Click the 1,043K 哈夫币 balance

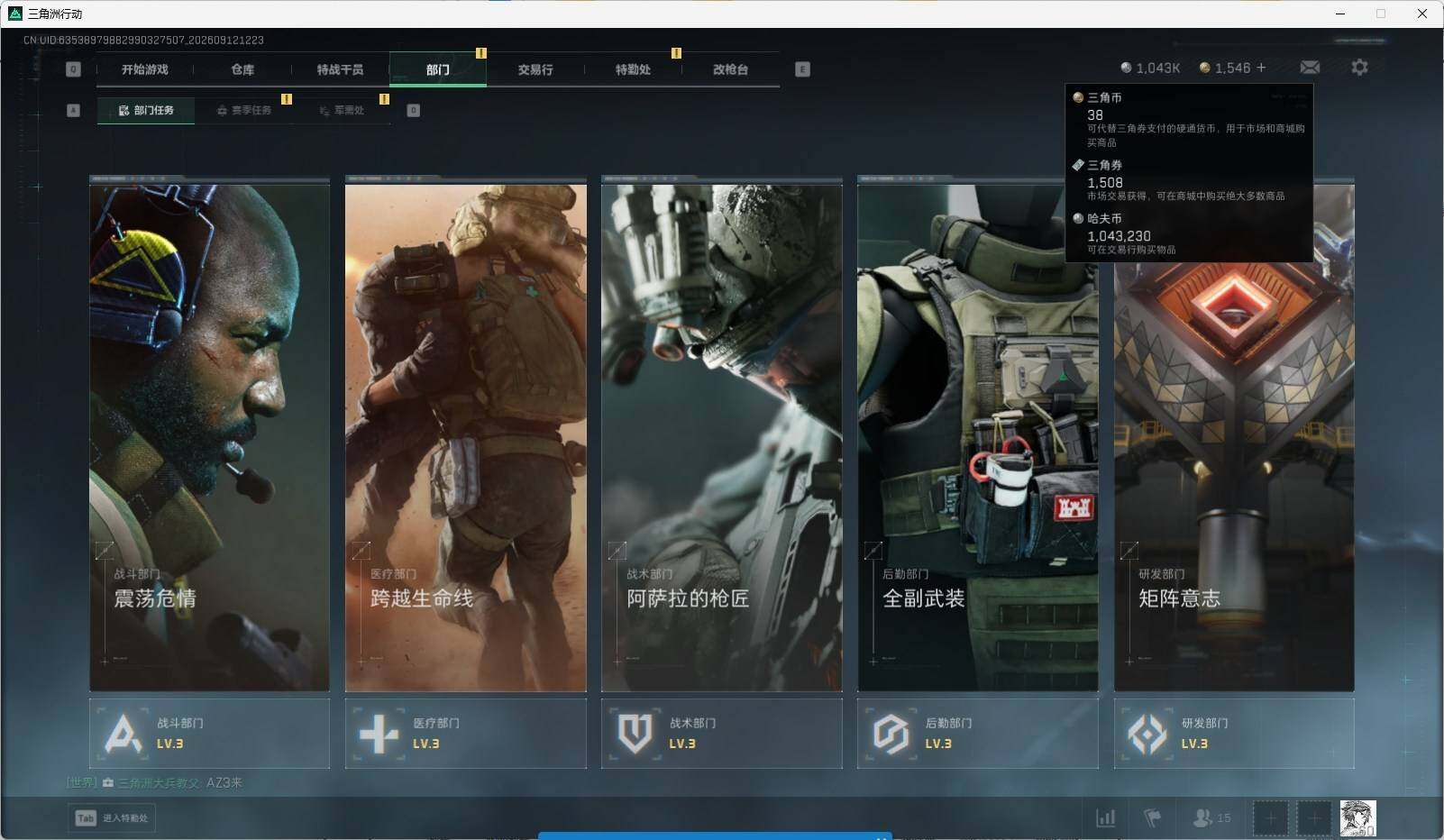tap(1150, 68)
